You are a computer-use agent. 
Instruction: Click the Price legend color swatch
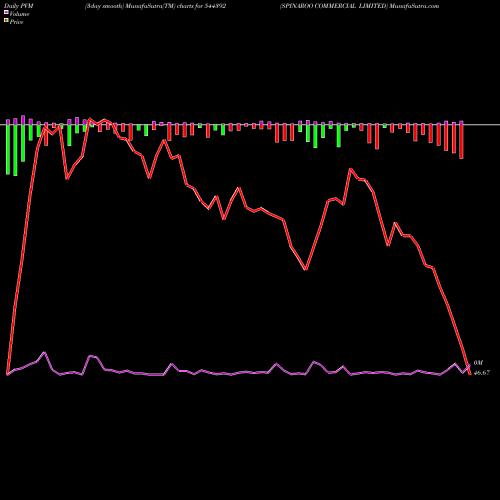pos(6,21)
